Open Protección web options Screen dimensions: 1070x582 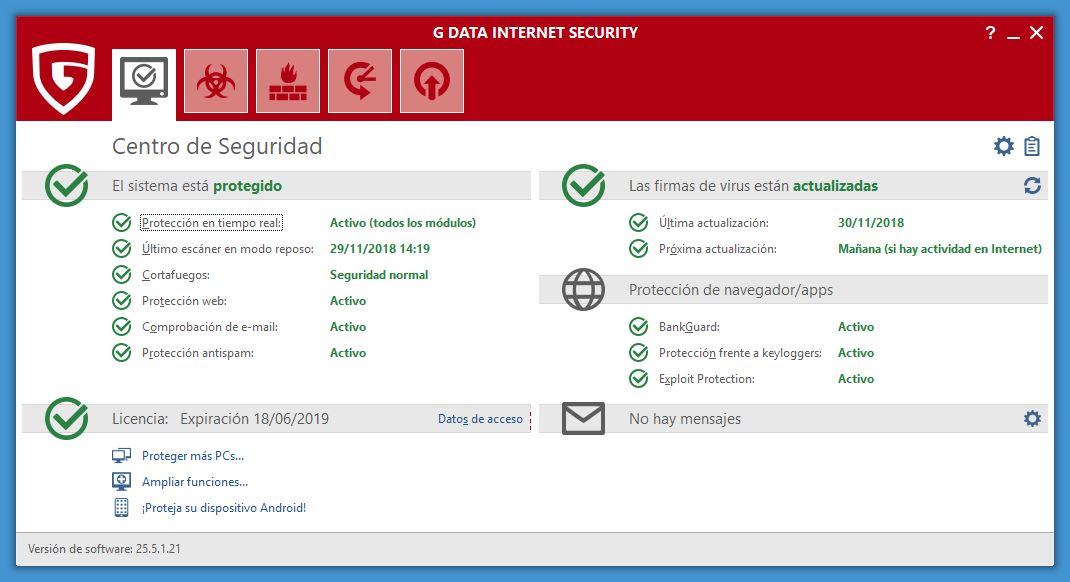(184, 301)
